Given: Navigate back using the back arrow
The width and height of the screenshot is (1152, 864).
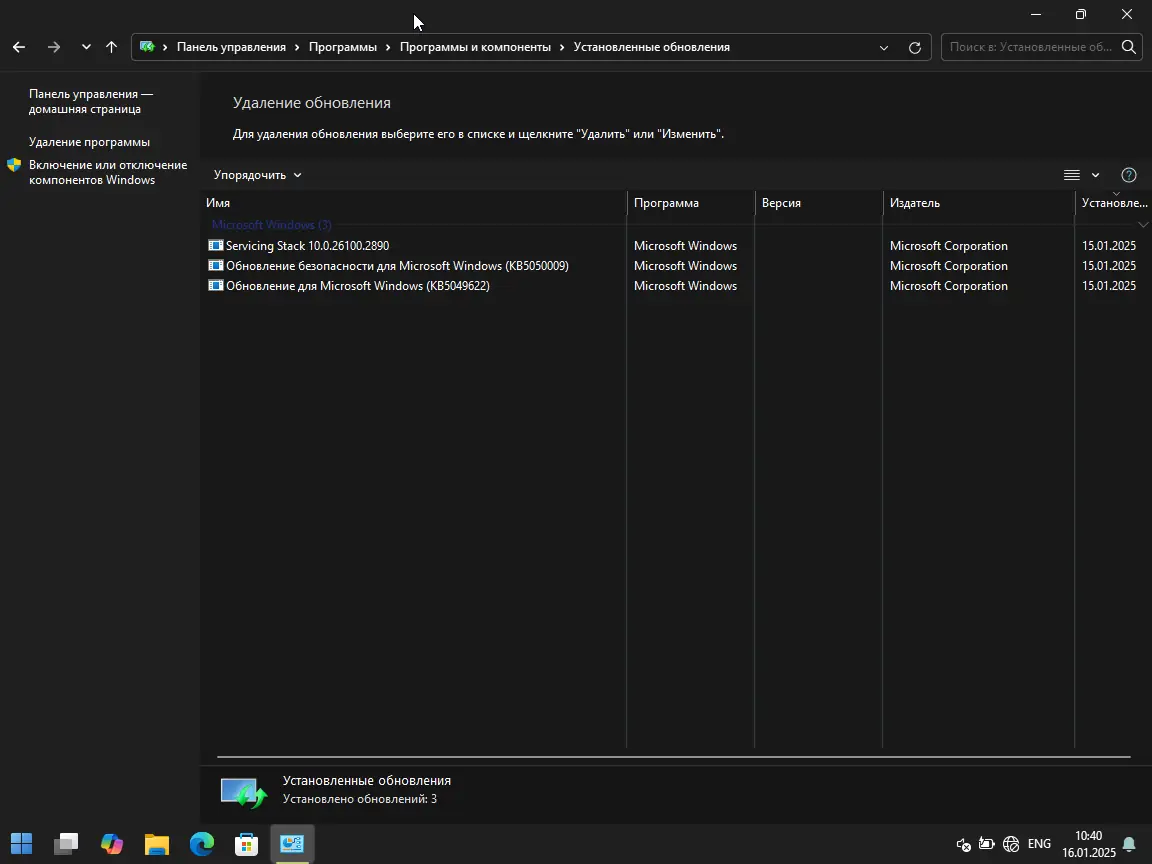Looking at the screenshot, I should tap(18, 47).
